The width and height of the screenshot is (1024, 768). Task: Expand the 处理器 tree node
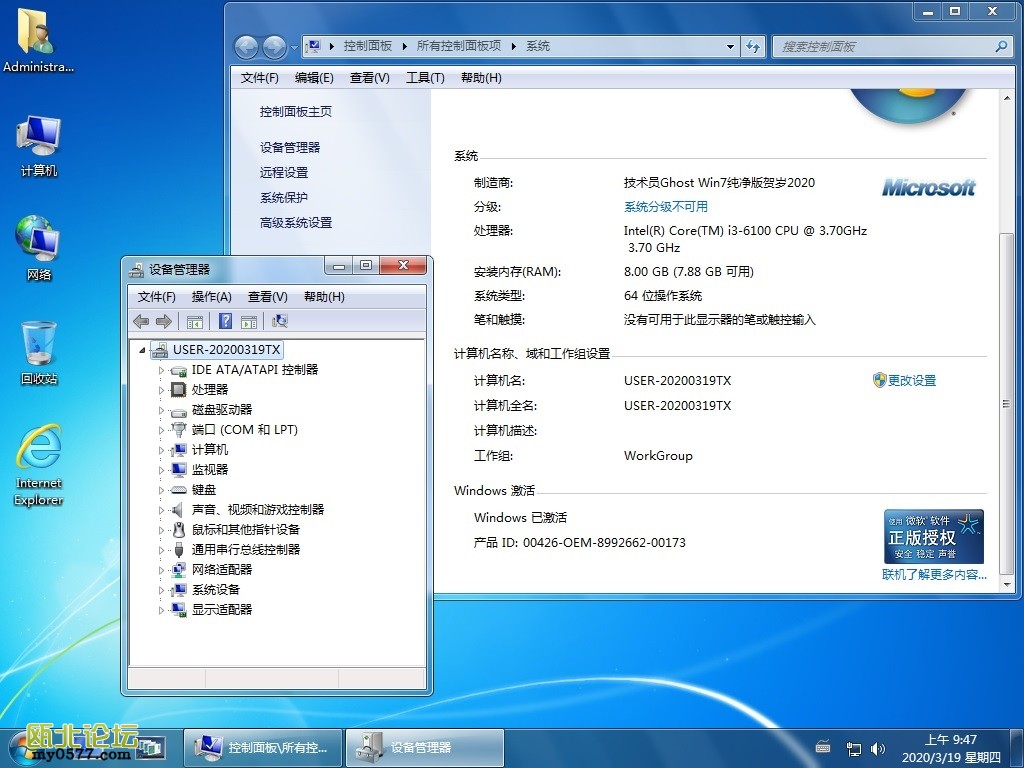[x=160, y=390]
